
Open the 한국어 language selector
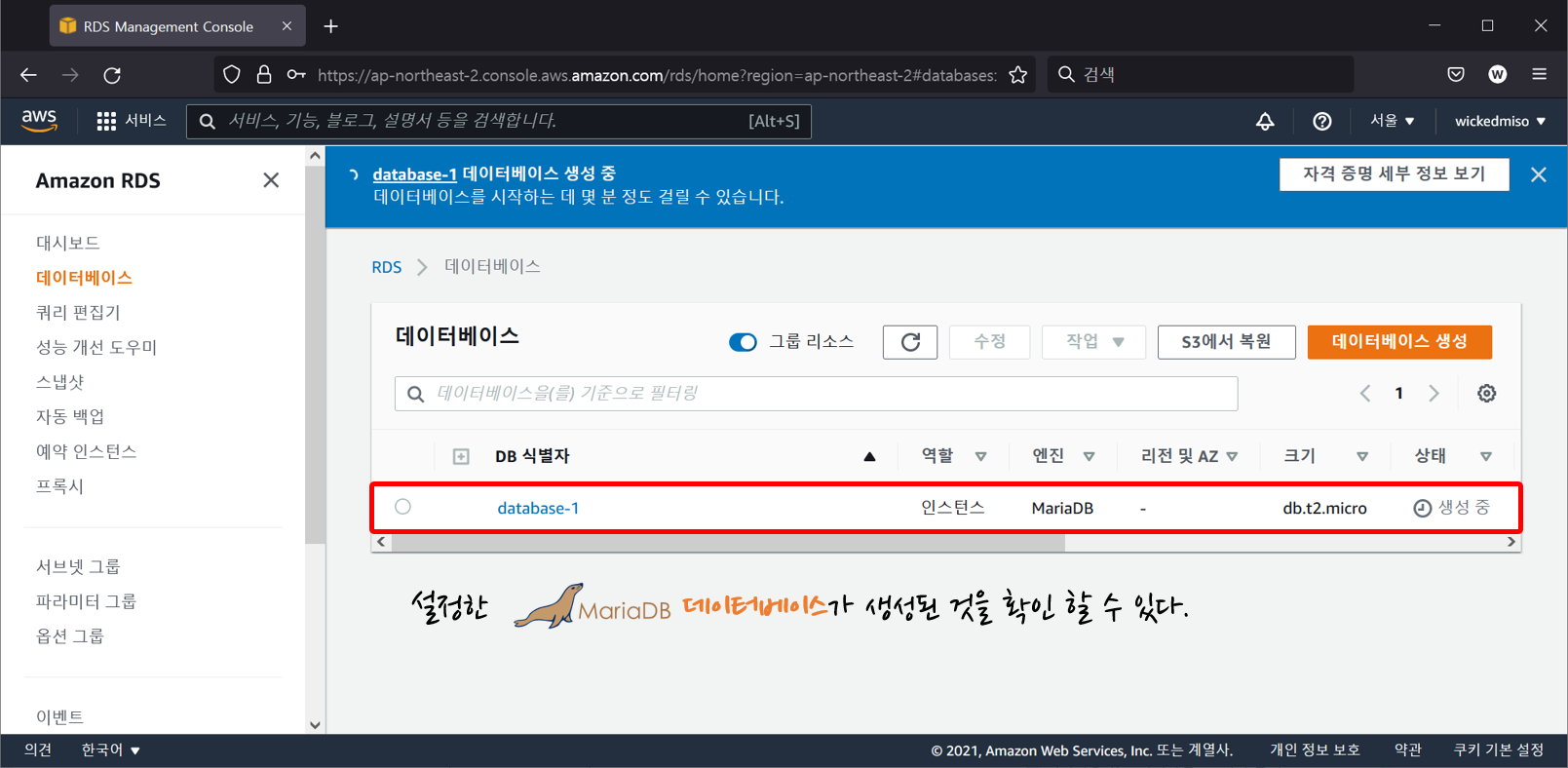[111, 749]
